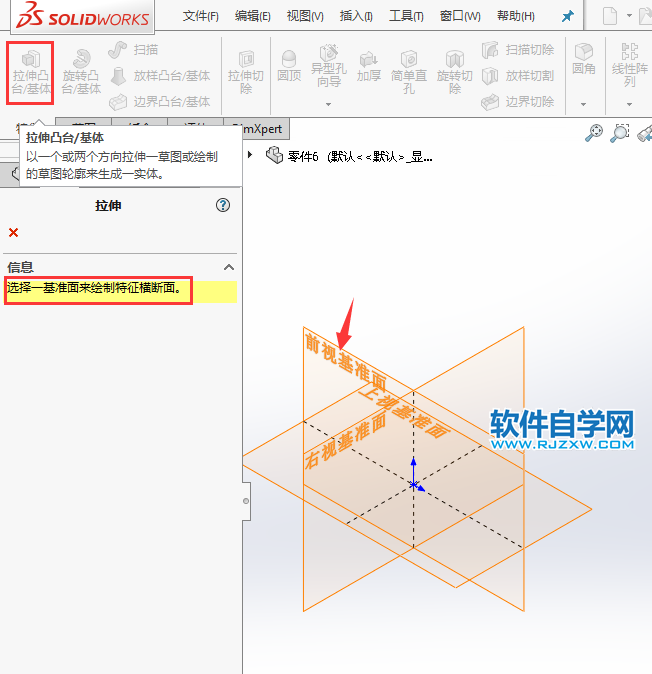652x674 pixels.
Task: Select the Revolved Boss/Base (旋转凸台/基体) tool
Action: [81, 72]
